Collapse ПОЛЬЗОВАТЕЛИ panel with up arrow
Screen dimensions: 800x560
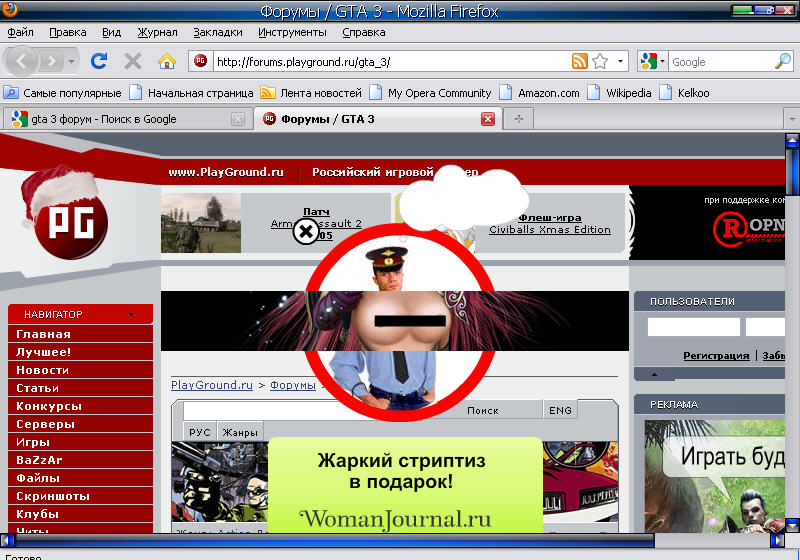(x=654, y=374)
